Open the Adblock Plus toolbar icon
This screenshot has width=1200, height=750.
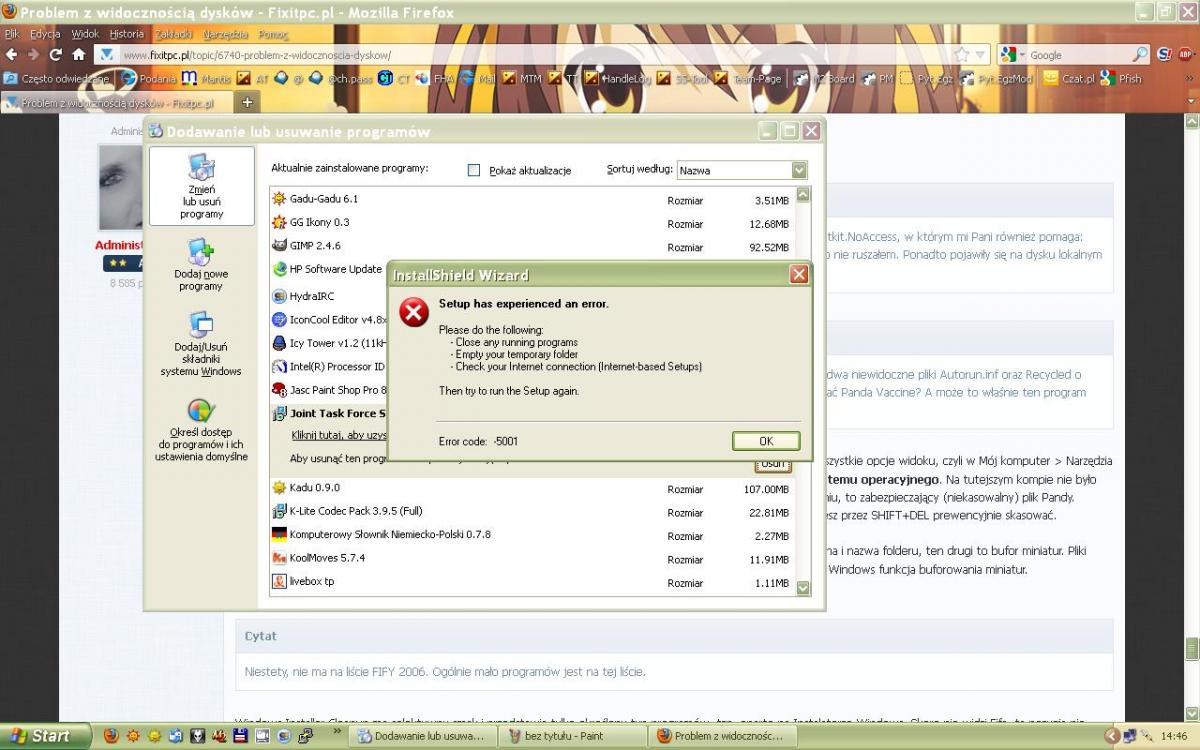tap(1186, 55)
